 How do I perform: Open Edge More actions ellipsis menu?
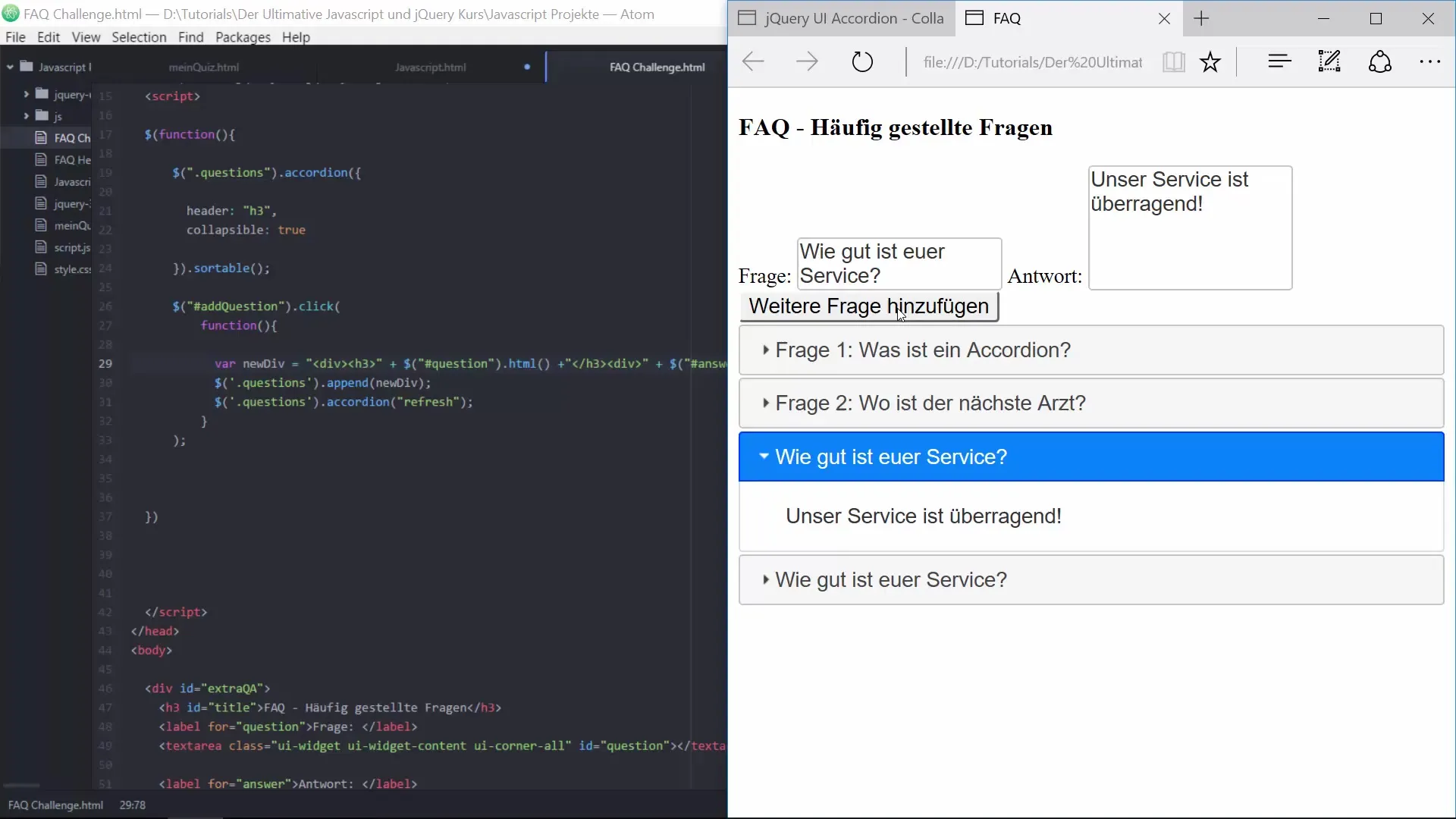pyautogui.click(x=1429, y=62)
